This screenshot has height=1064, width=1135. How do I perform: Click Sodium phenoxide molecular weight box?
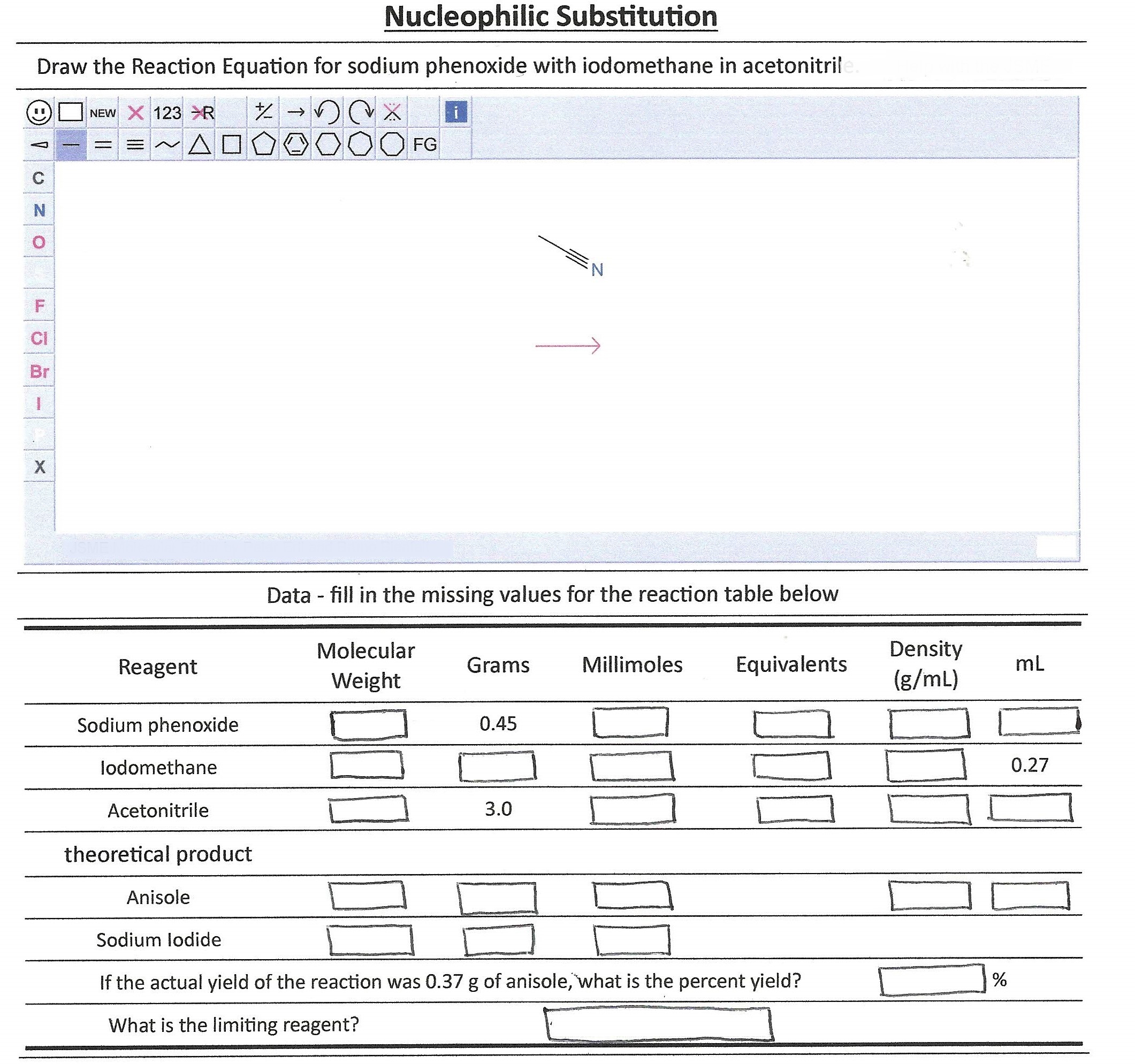(x=369, y=725)
